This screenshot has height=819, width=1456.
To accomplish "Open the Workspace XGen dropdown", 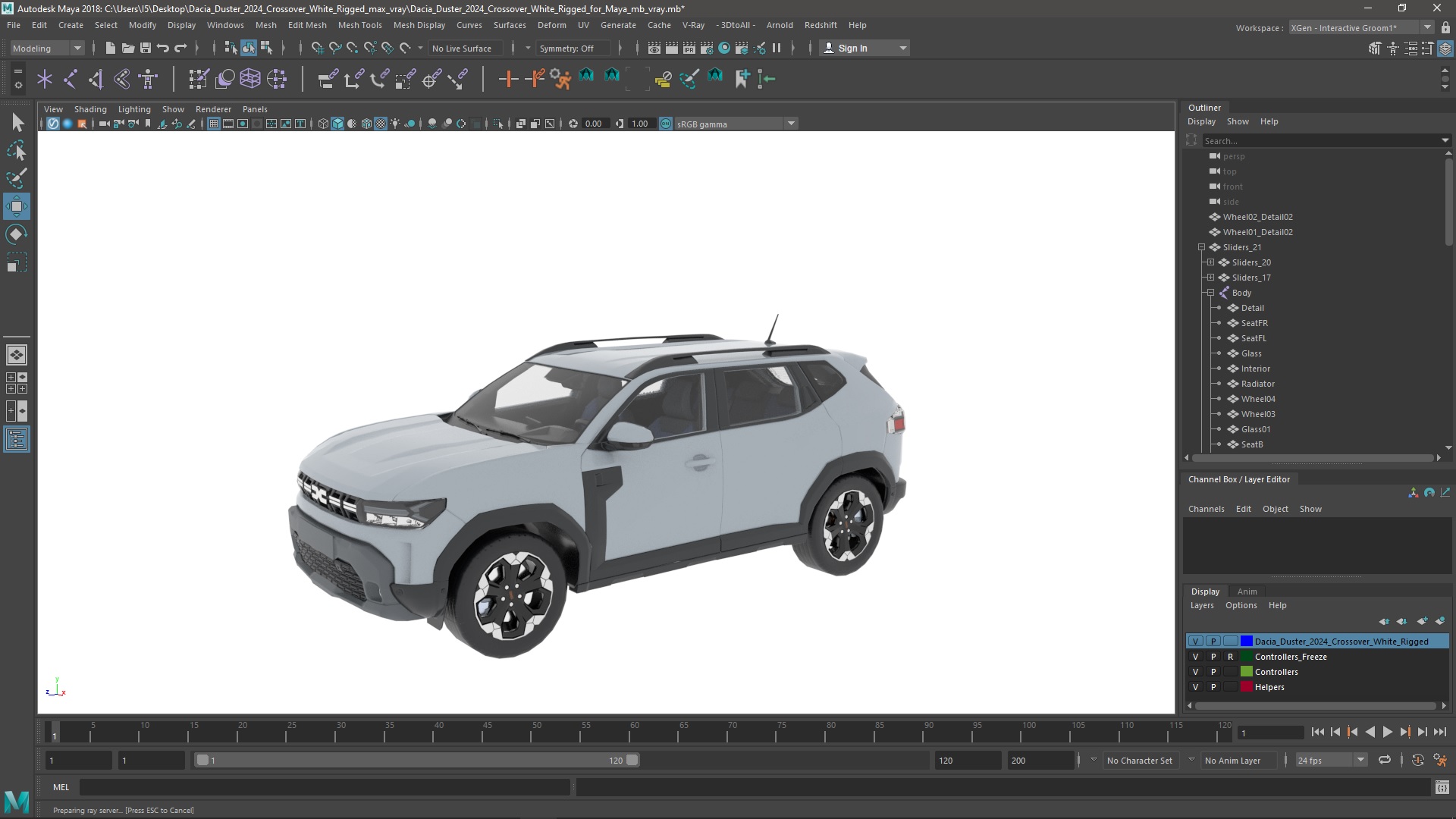I will pos(1361,27).
